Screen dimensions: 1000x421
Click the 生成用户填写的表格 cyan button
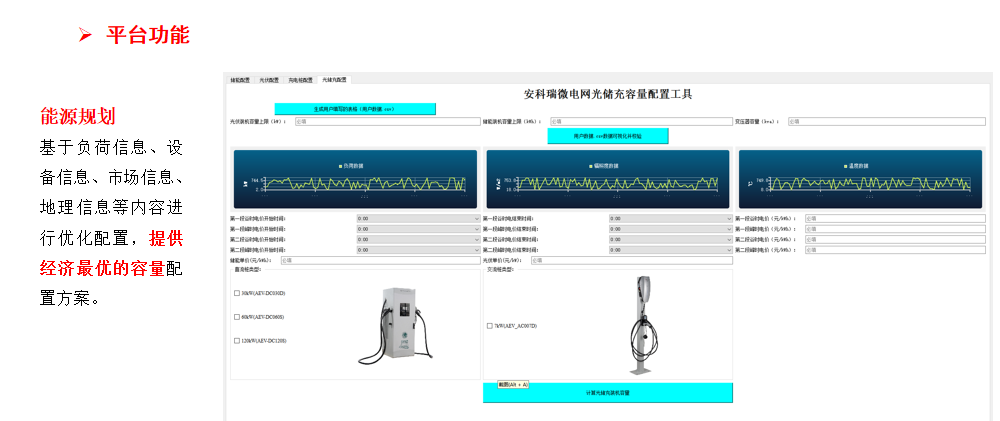355,109
